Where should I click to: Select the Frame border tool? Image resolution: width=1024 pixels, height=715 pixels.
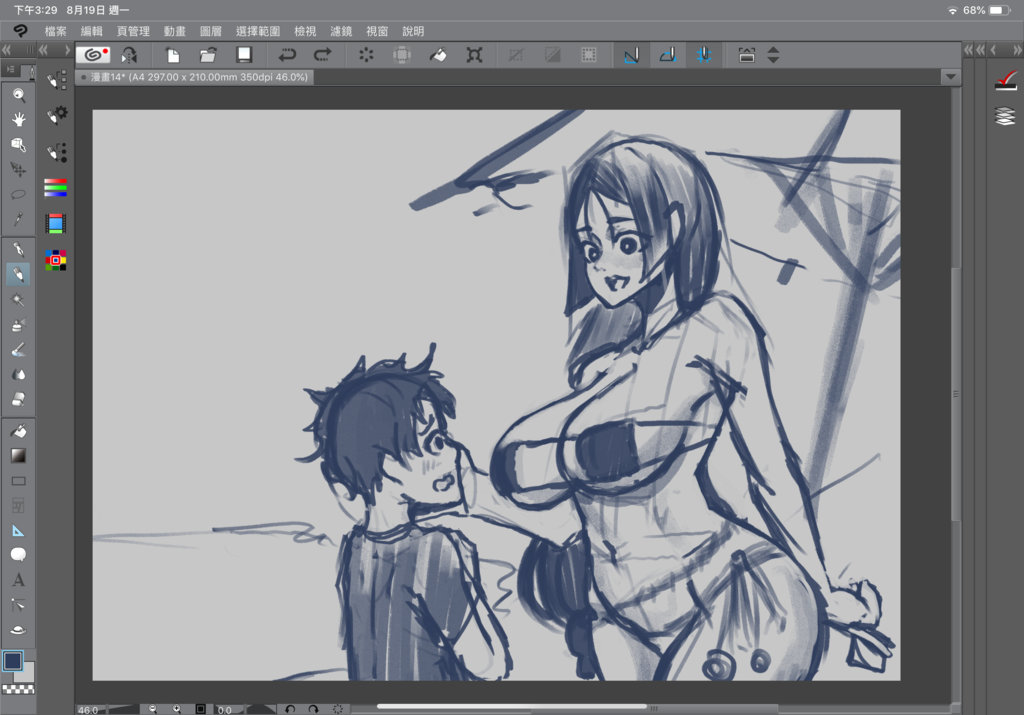coord(18,506)
